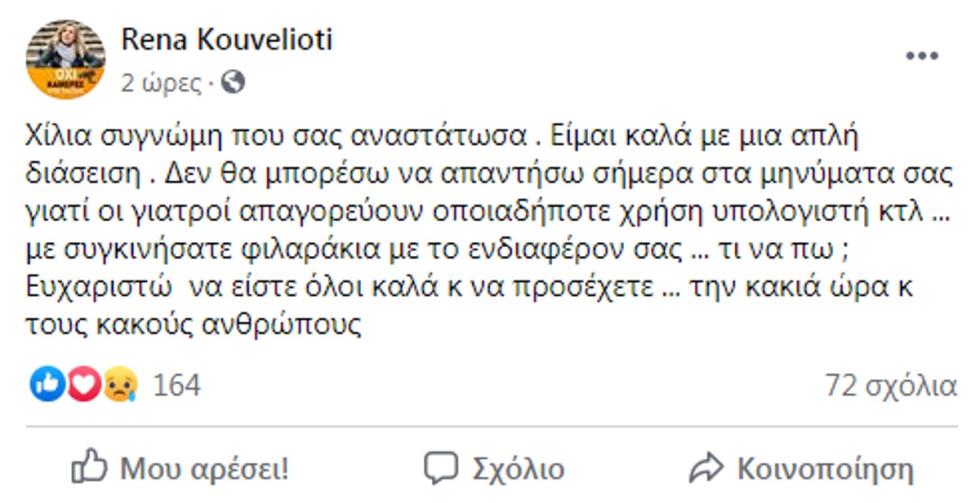Click the speech bubble icon beside Σχόλιο
The height and width of the screenshot is (503, 980).
tap(441, 467)
